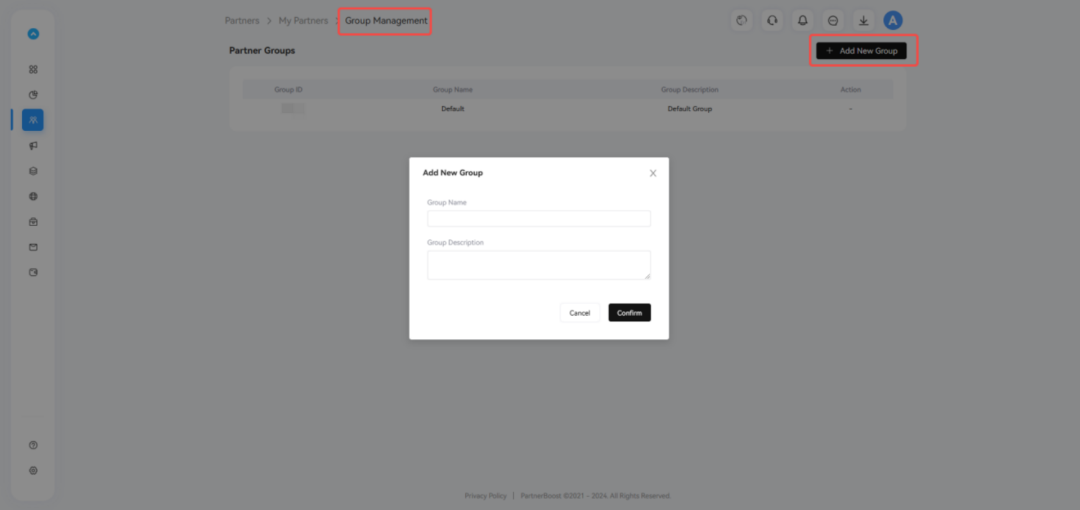Click the Group Name input field
Image resolution: width=1080 pixels, height=510 pixels.
click(539, 218)
